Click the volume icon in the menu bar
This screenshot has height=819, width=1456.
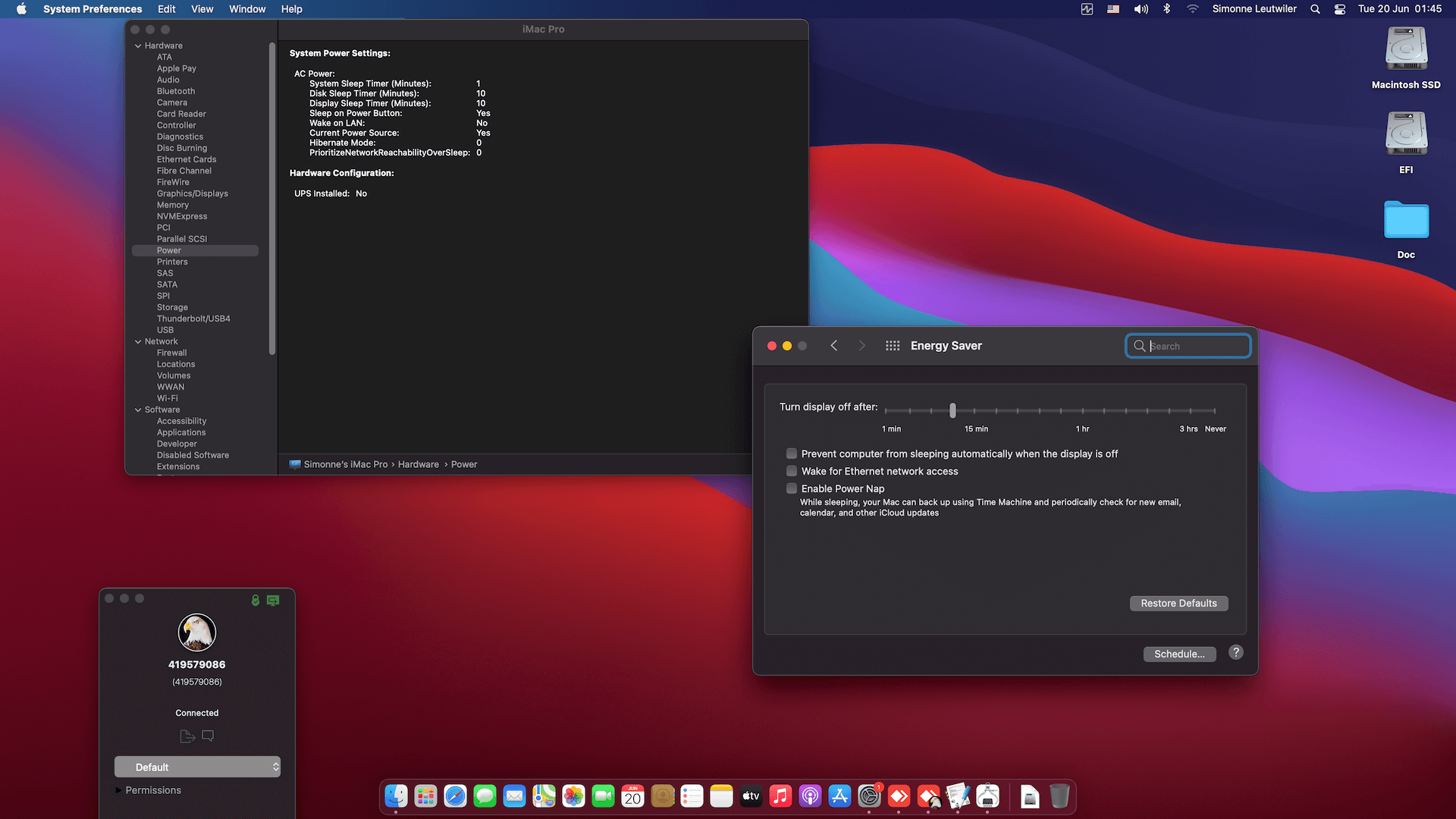pos(1141,9)
